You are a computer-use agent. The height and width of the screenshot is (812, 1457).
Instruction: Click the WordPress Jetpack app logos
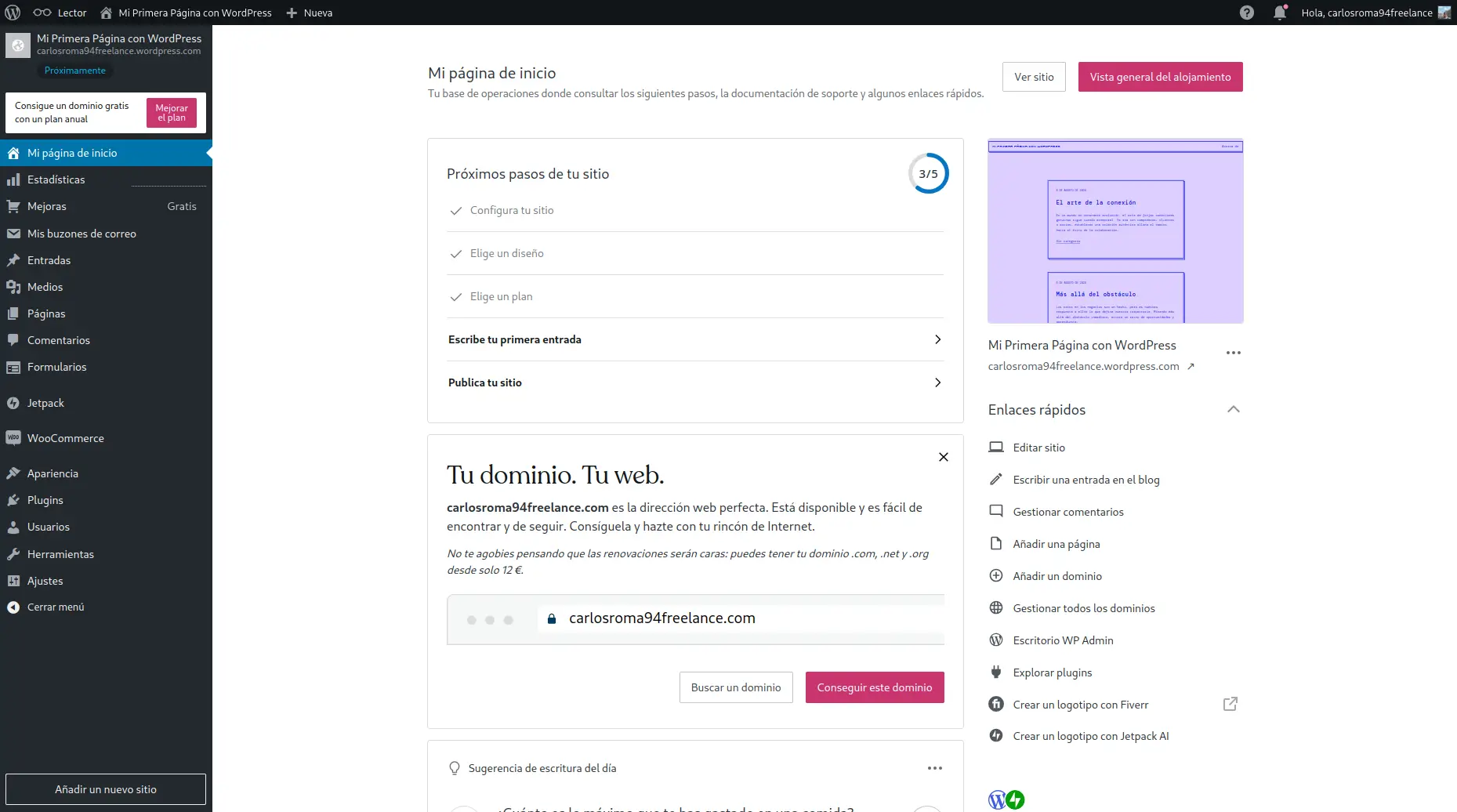[1006, 799]
